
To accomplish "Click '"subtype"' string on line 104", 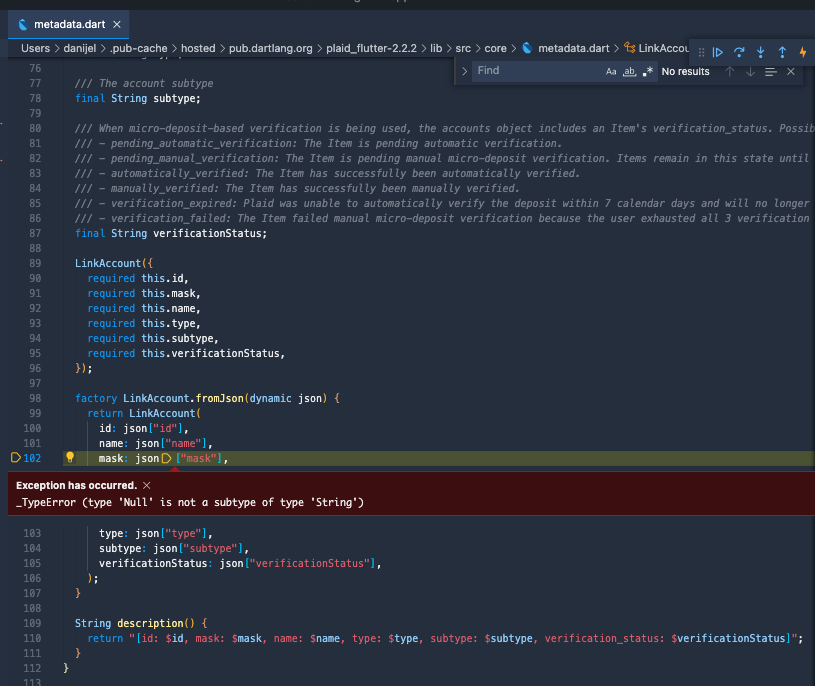I will [x=211, y=548].
